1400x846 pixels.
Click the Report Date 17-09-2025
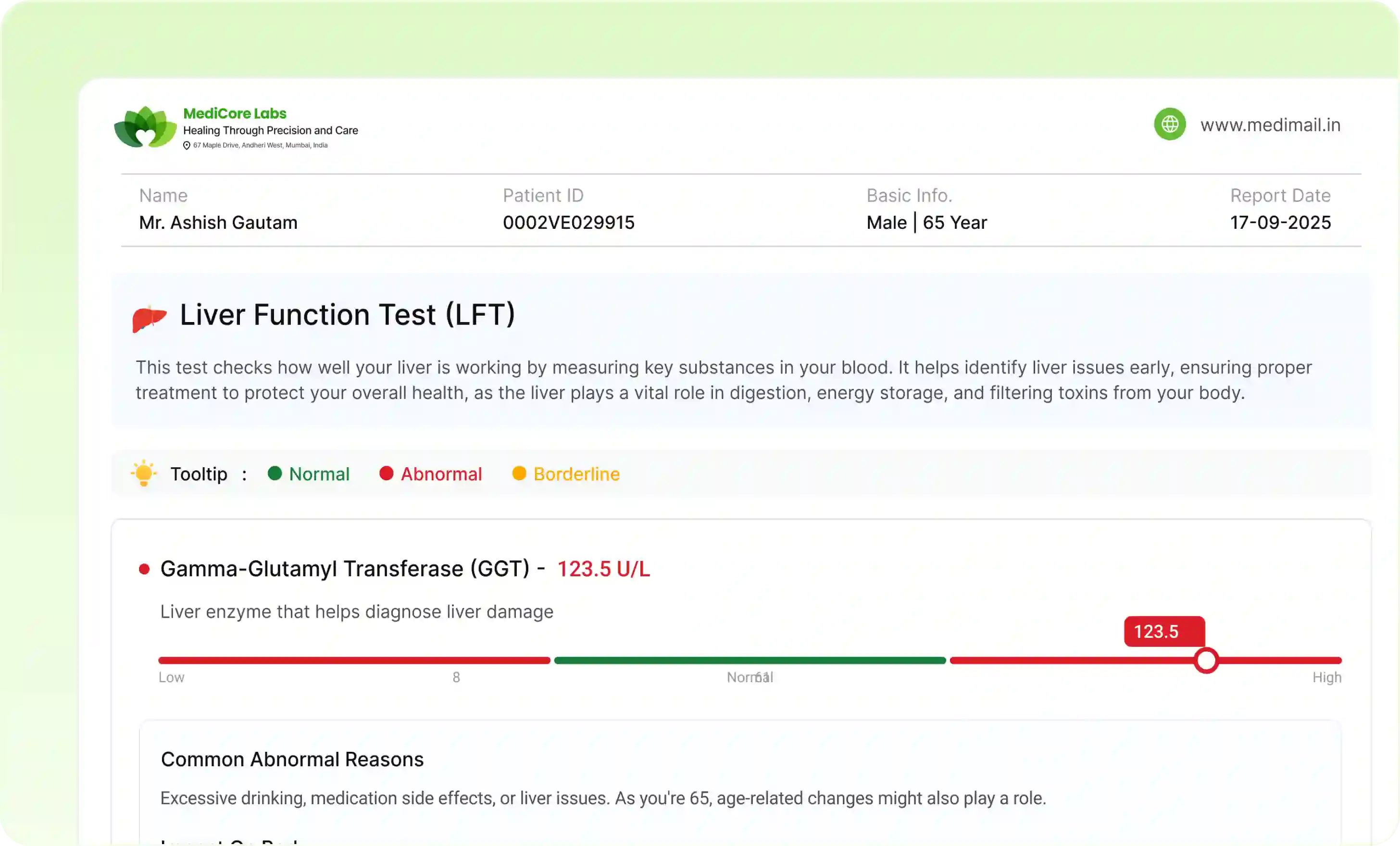pyautogui.click(x=1280, y=222)
